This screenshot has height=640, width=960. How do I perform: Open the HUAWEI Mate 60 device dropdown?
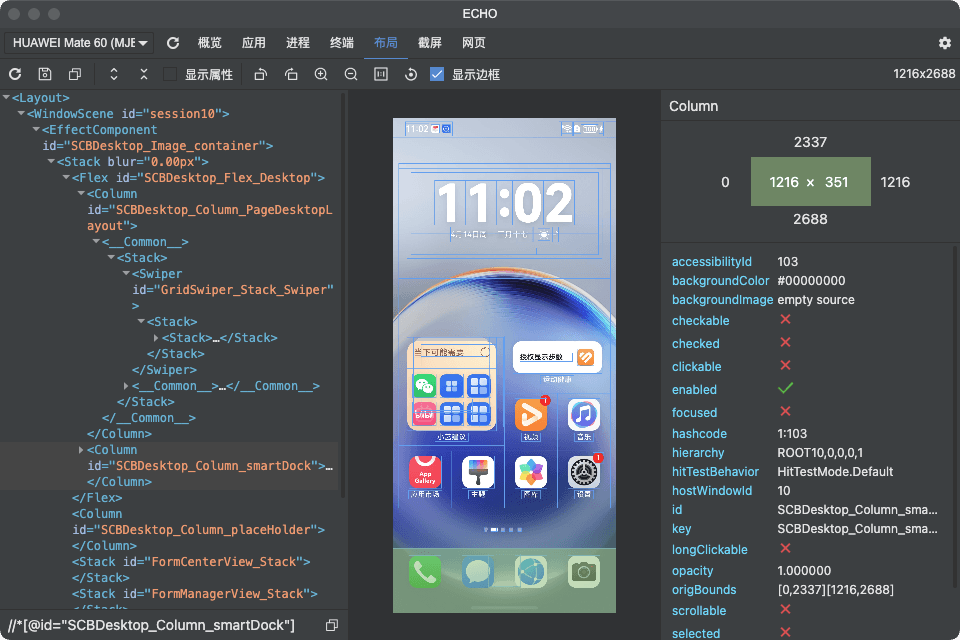pyautogui.click(x=80, y=43)
